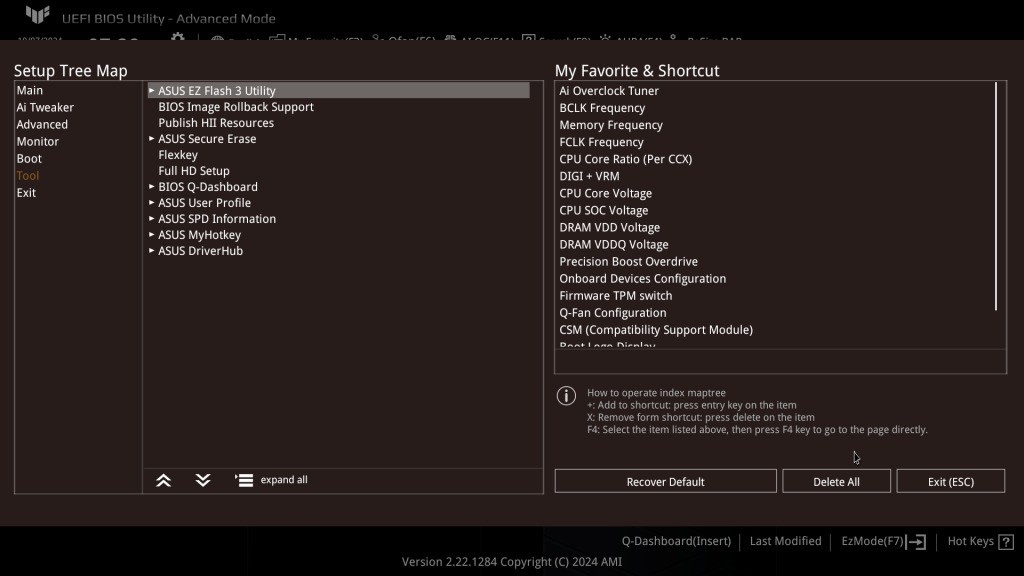The height and width of the screenshot is (576, 1024).
Task: Expand ASUS SPD Information arrow
Action: pos(152,218)
